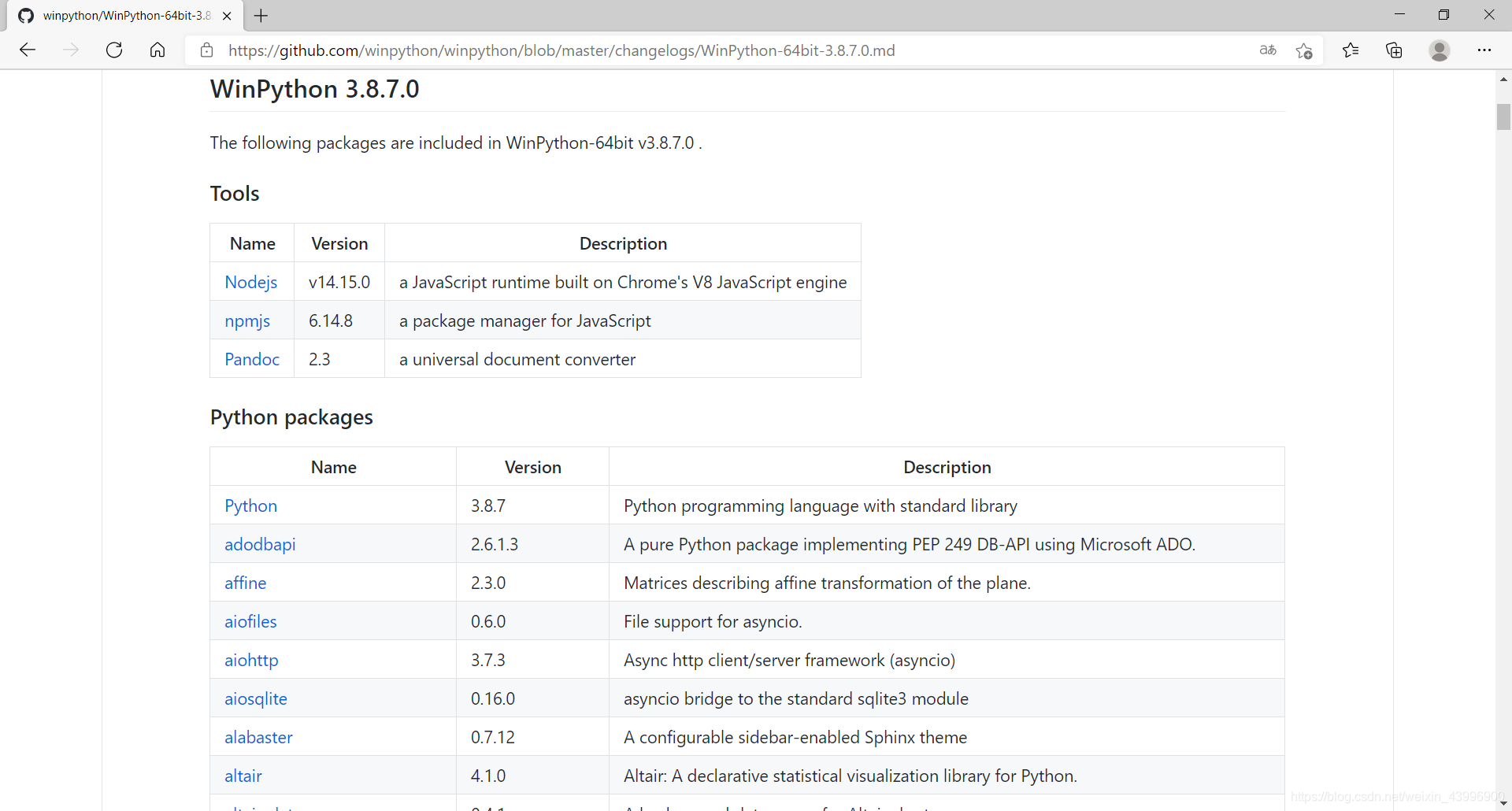The image size is (1512, 811).
Task: Open the Nodejs link
Action: click(251, 282)
